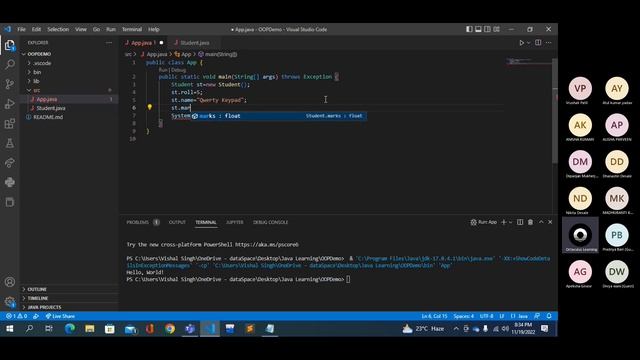Screen dimensions: 640x360
Task: Open Run and Debug view
Action: point(10,104)
